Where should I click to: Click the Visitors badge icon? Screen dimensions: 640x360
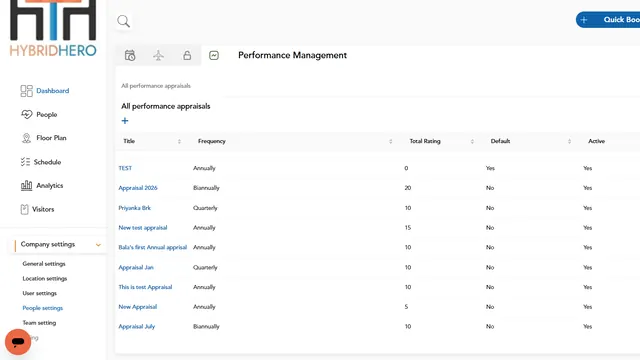24,209
